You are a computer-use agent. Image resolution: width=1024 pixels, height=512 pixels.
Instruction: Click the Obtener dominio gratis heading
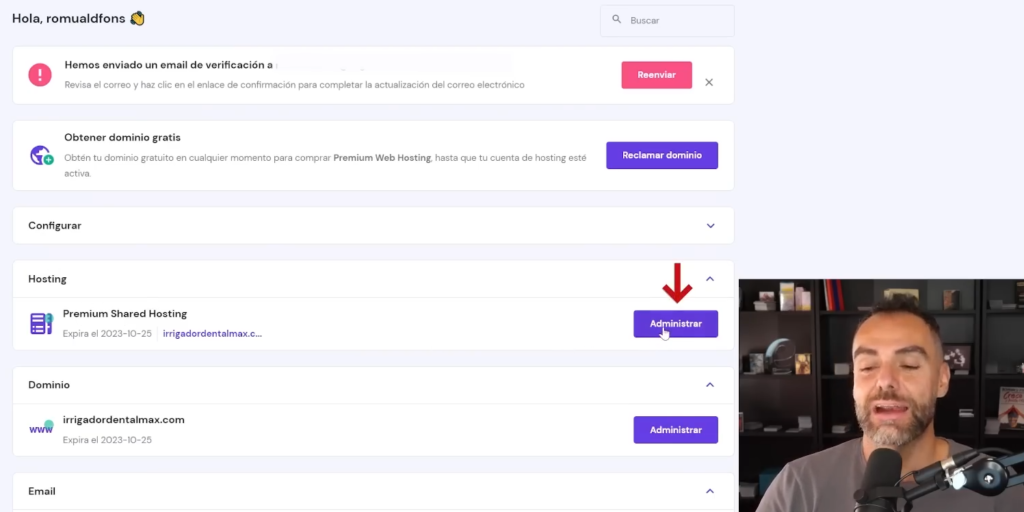point(122,138)
